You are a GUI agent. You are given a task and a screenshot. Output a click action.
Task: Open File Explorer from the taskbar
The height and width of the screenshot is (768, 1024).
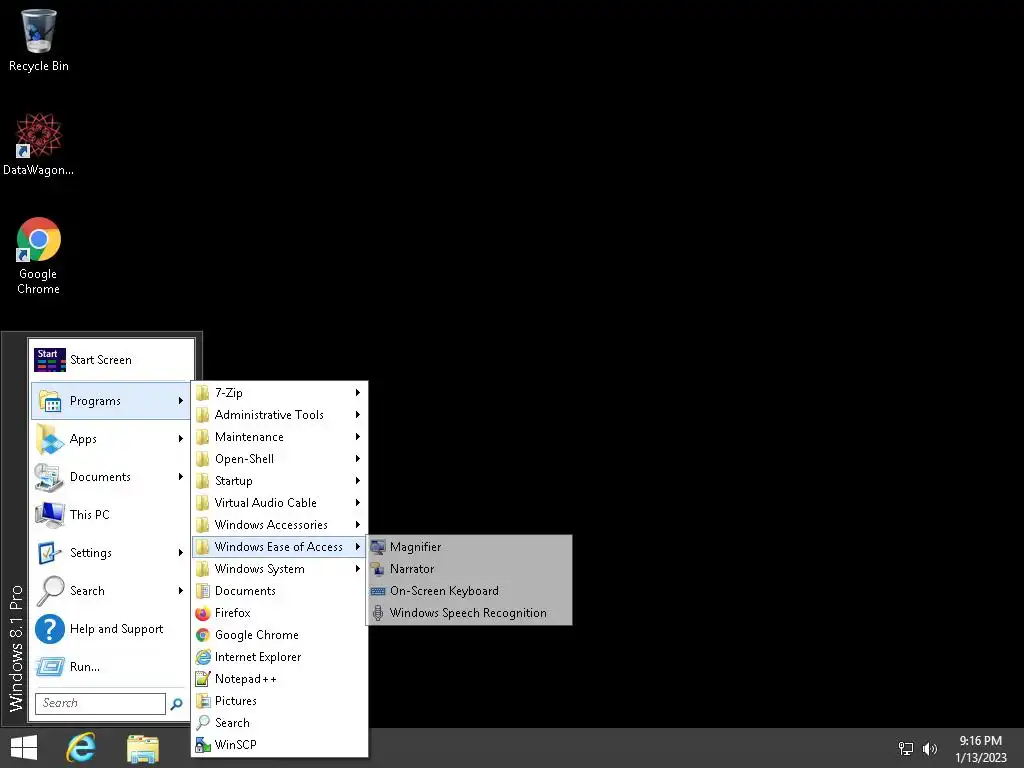[143, 748]
